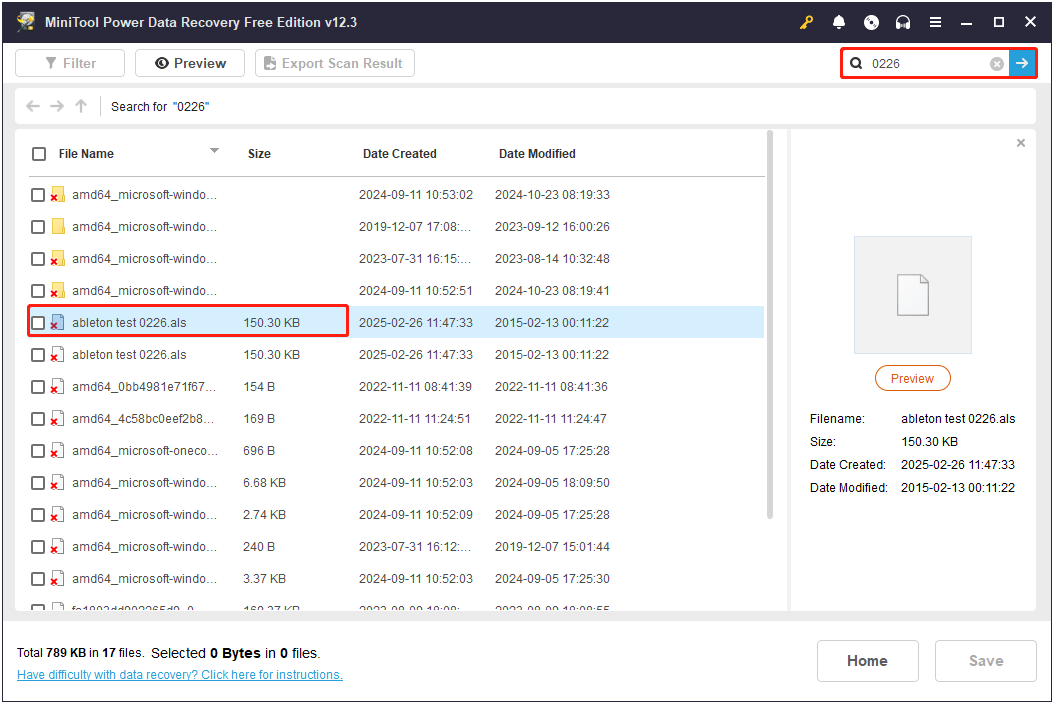The width and height of the screenshot is (1055, 705).
Task: Check the amd64_0bb4981e71f67 file checkbox
Action: (38, 387)
